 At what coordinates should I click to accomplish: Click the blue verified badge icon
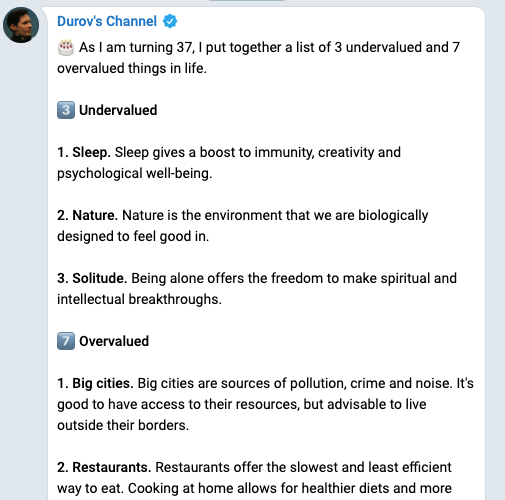pos(170,21)
